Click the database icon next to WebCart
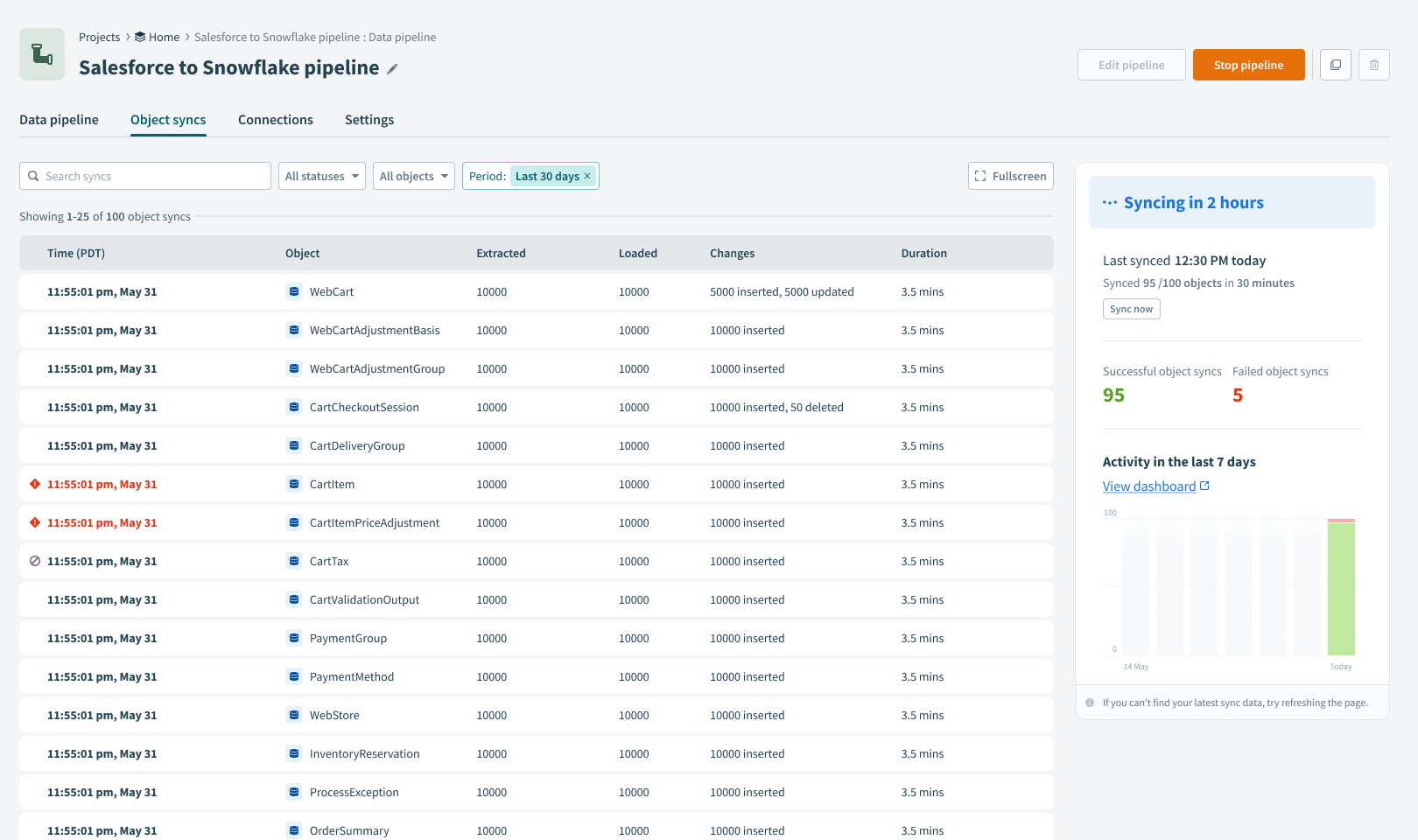The width and height of the screenshot is (1418, 840). 294,291
